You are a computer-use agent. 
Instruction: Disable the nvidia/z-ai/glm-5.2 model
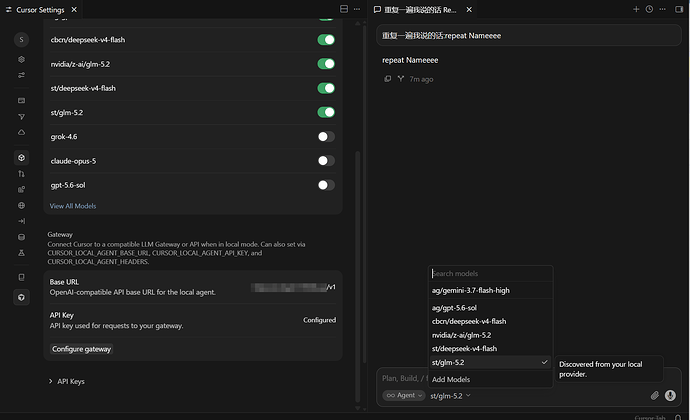point(326,64)
